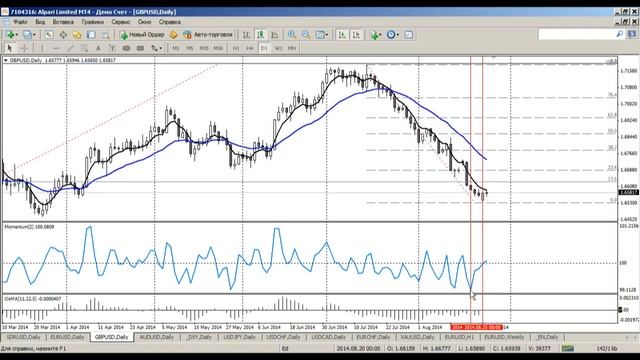Switch to the EURUSD,Weekly chart tab

pos(504,337)
